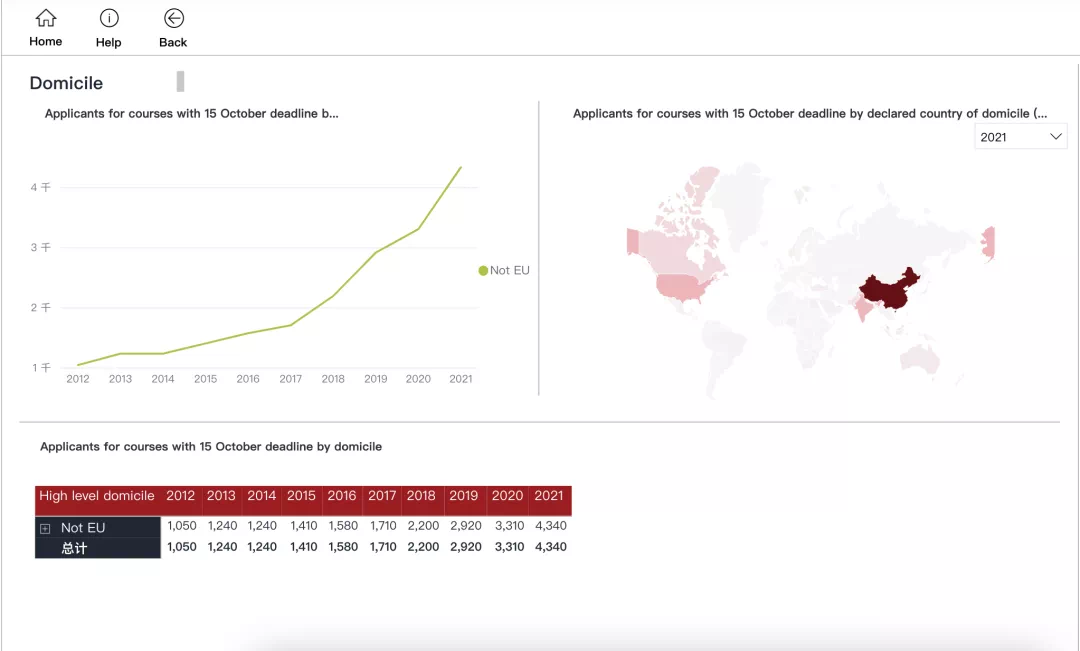
Task: Expand the Not EU row plus icon
Action: pyautogui.click(x=45, y=528)
